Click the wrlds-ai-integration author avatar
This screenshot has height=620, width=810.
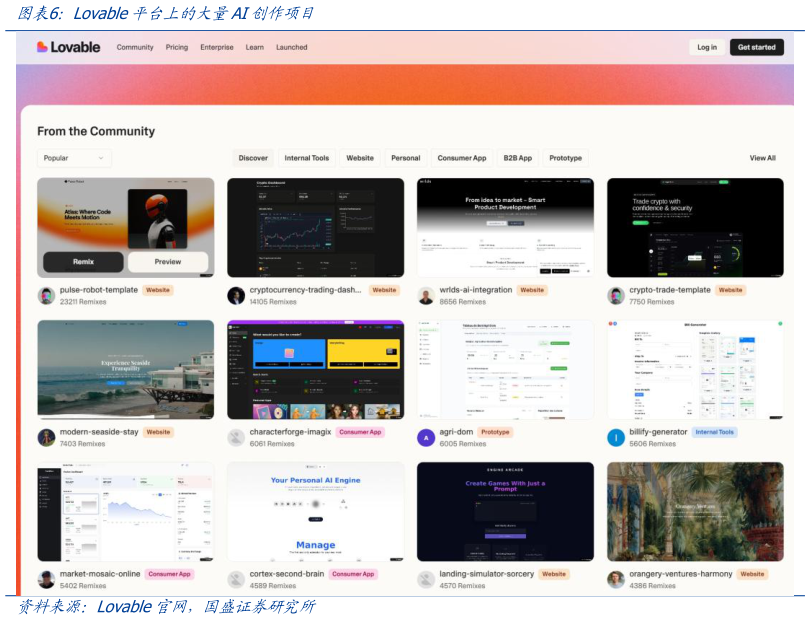pyautogui.click(x=426, y=296)
